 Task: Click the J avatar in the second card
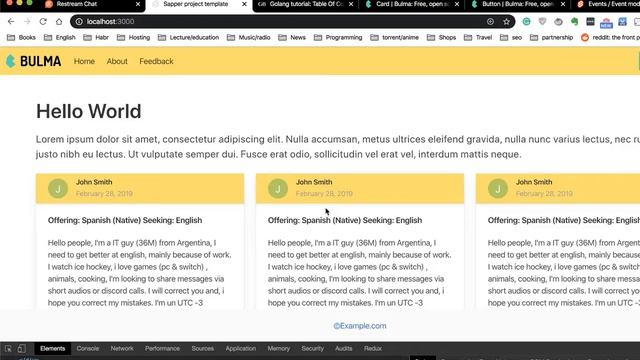278,189
